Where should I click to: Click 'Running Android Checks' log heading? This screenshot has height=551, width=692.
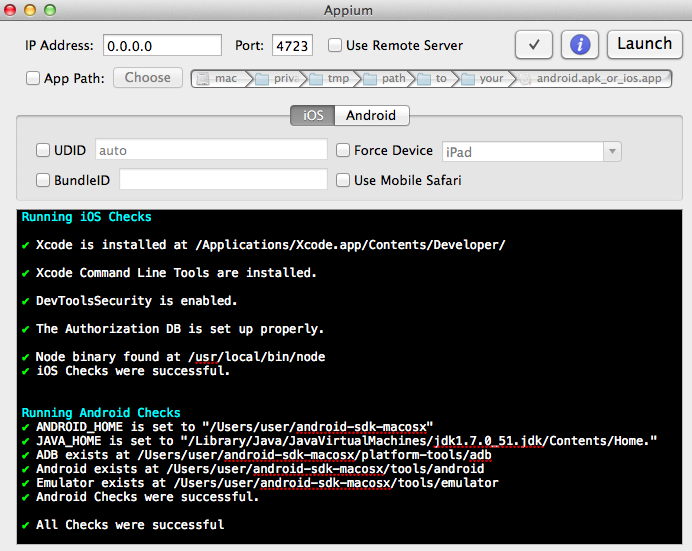click(x=101, y=412)
